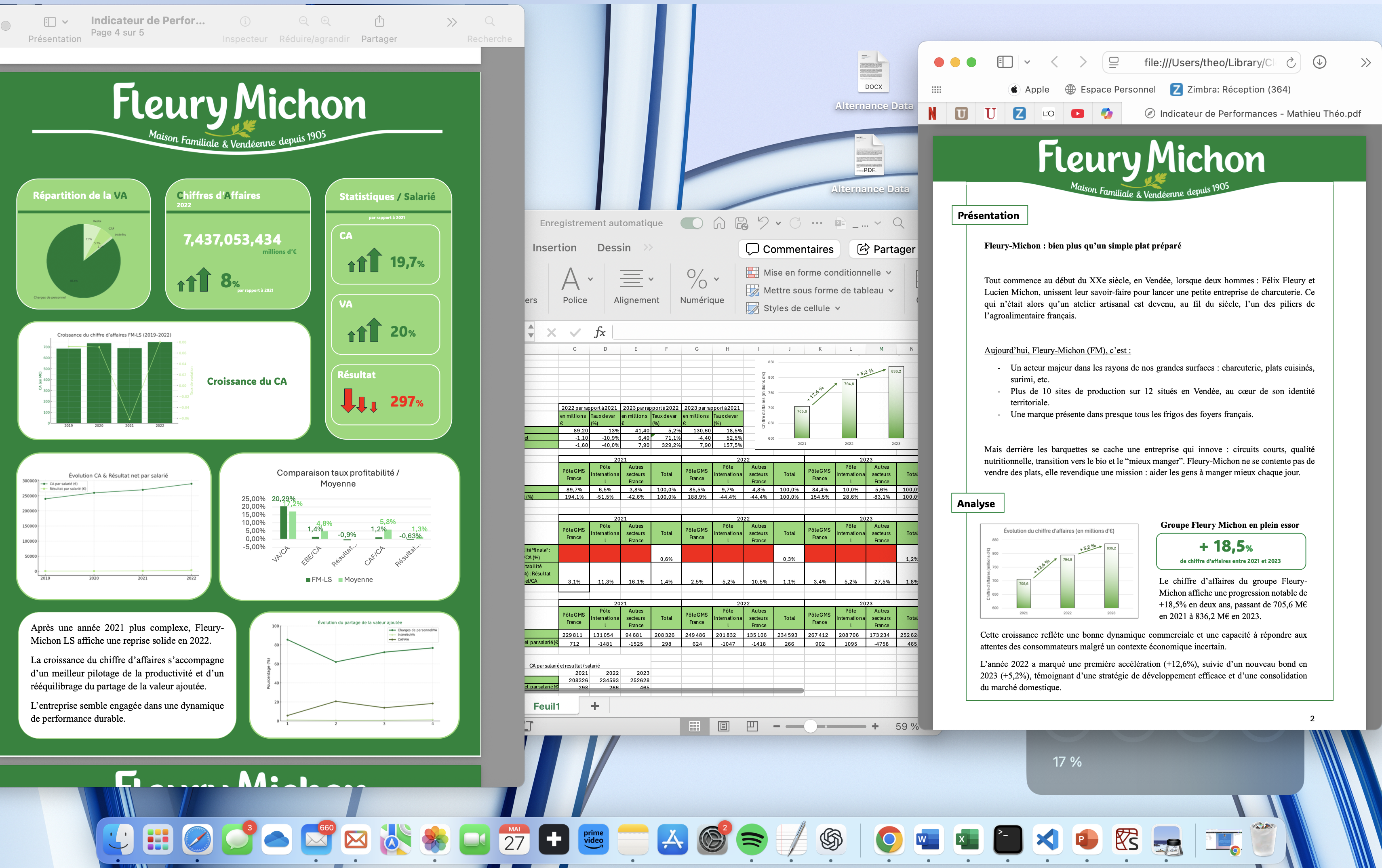Switch Excel to page layout view
This screenshot has width=1382, height=868.
point(723,726)
